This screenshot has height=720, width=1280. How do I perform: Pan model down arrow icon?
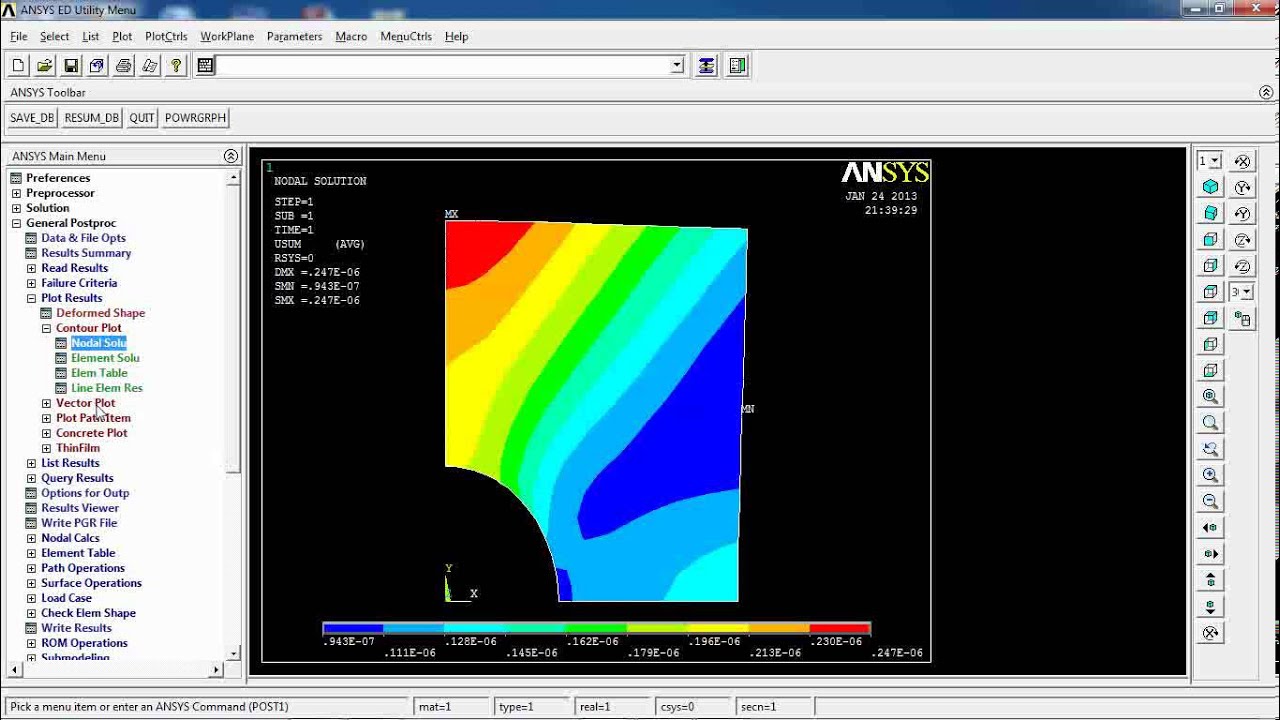1211,606
